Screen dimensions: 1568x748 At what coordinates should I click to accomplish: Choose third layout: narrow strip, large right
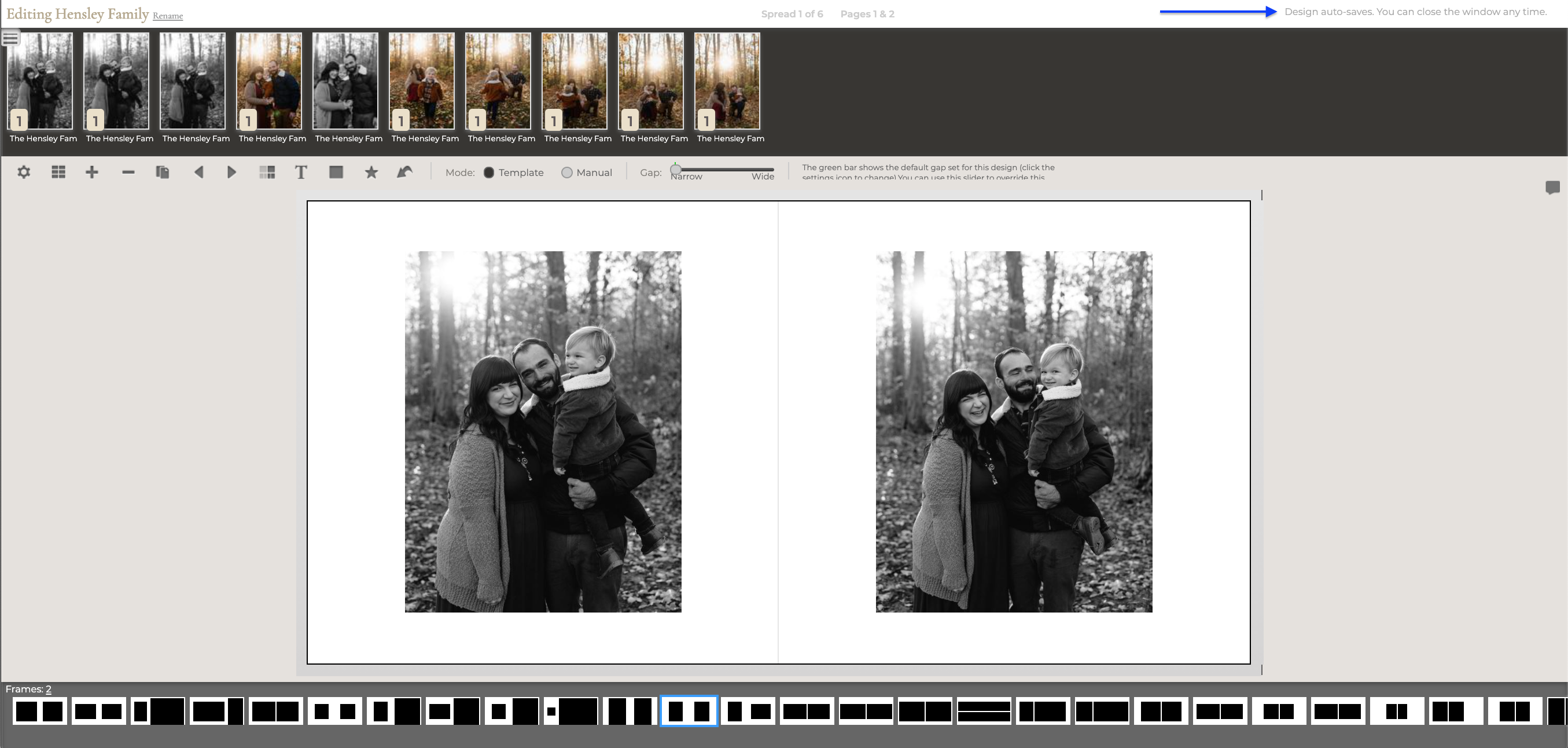[x=157, y=711]
